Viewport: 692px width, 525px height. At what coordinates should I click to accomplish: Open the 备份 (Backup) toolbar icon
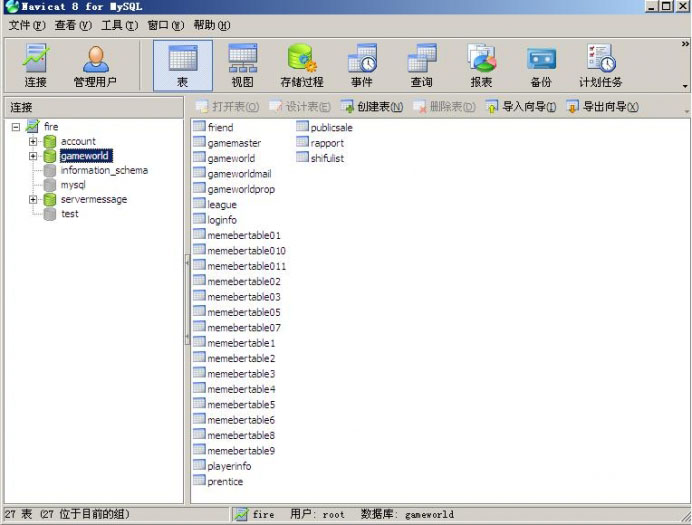541,66
